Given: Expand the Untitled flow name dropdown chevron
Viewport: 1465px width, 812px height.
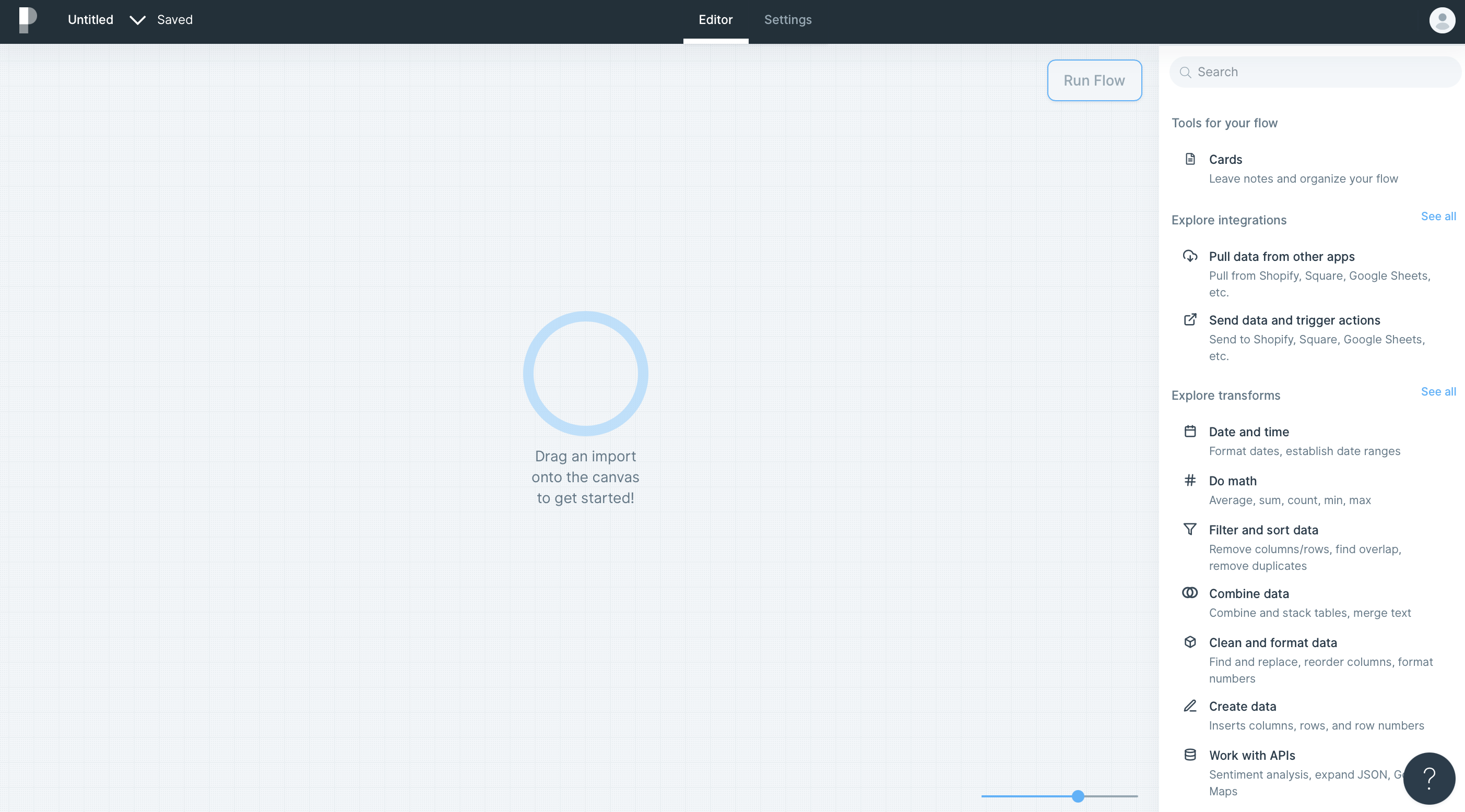Looking at the screenshot, I should click(x=137, y=20).
